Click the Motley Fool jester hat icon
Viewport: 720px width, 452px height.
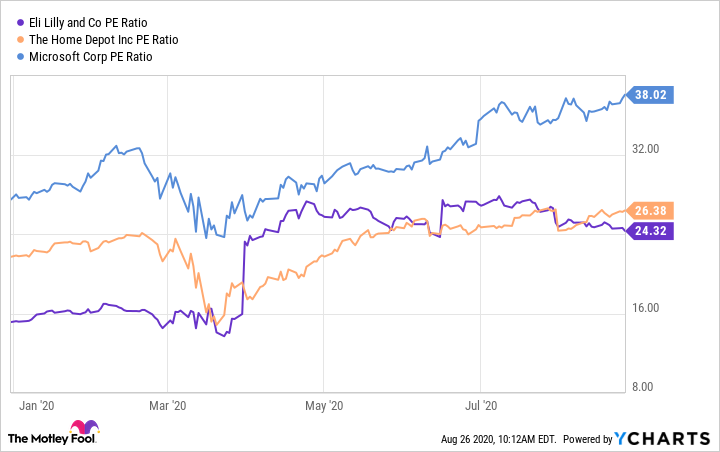(x=85, y=430)
